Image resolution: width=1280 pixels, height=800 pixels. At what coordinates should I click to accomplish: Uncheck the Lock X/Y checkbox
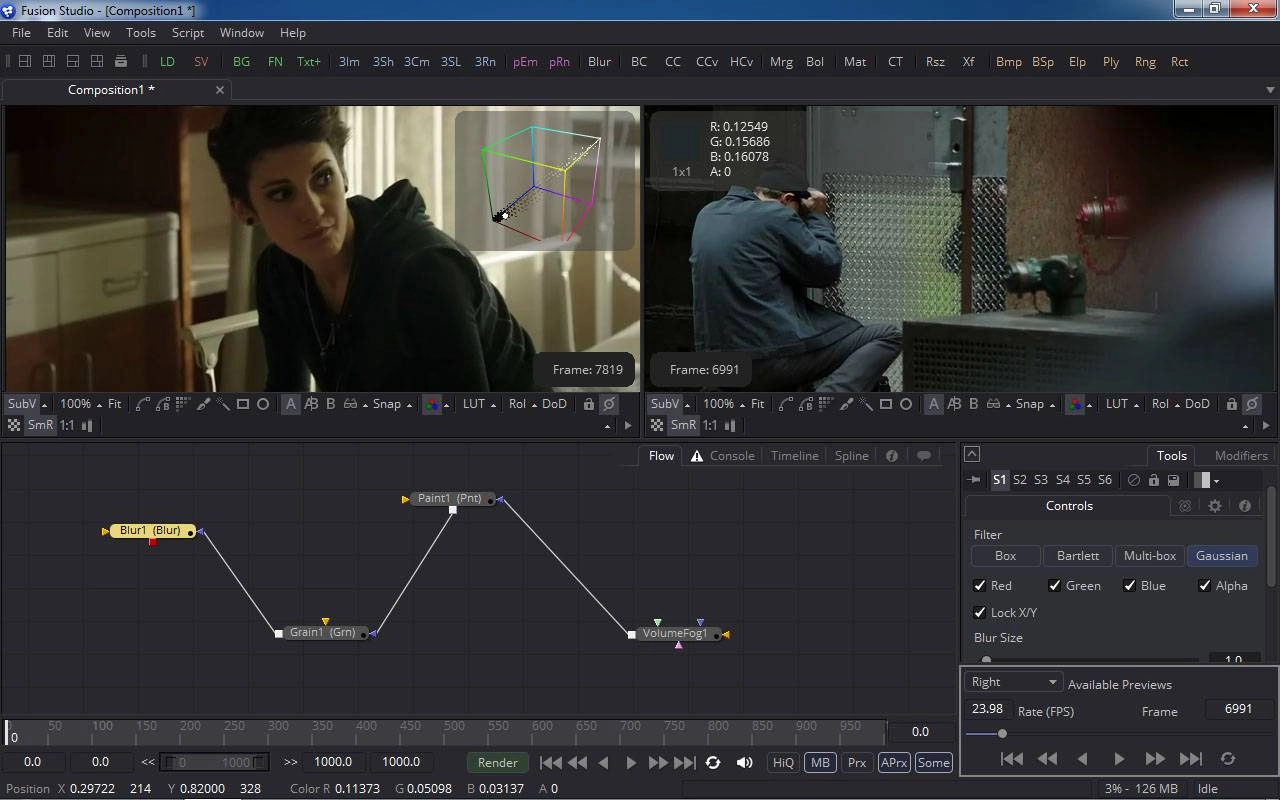[980, 612]
